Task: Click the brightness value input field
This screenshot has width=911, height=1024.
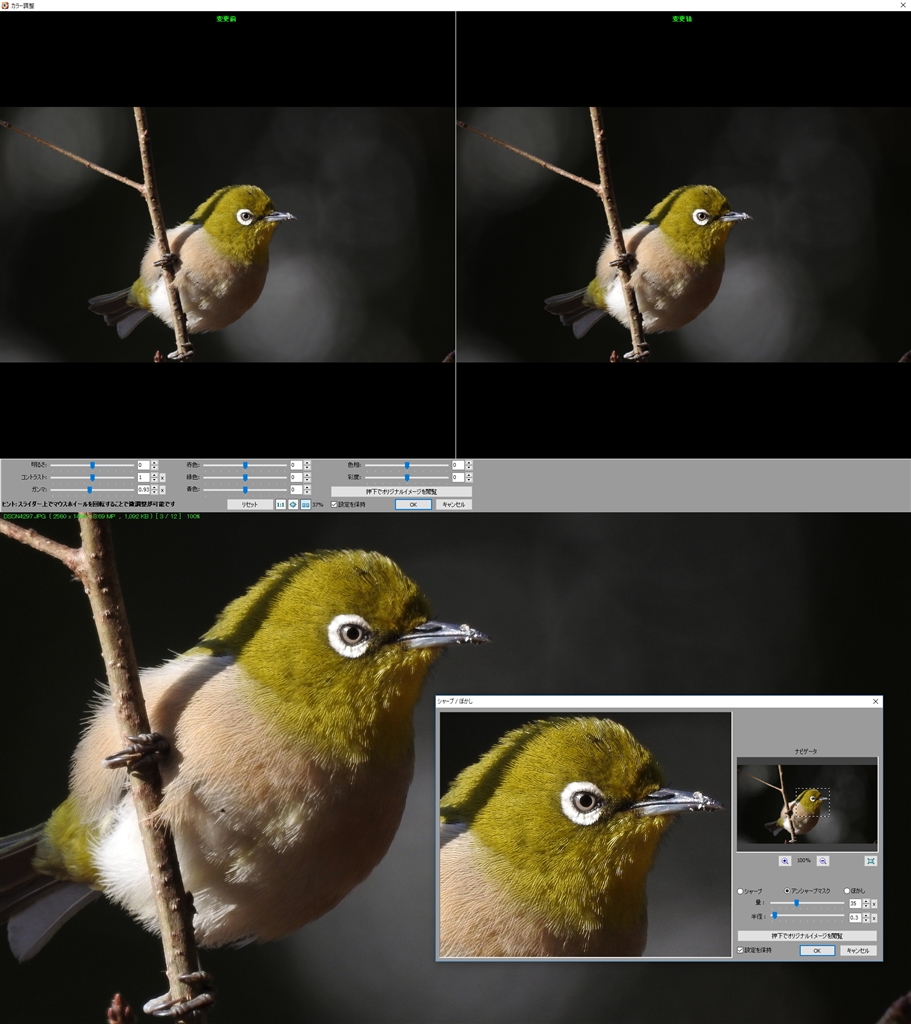Action: (144, 465)
